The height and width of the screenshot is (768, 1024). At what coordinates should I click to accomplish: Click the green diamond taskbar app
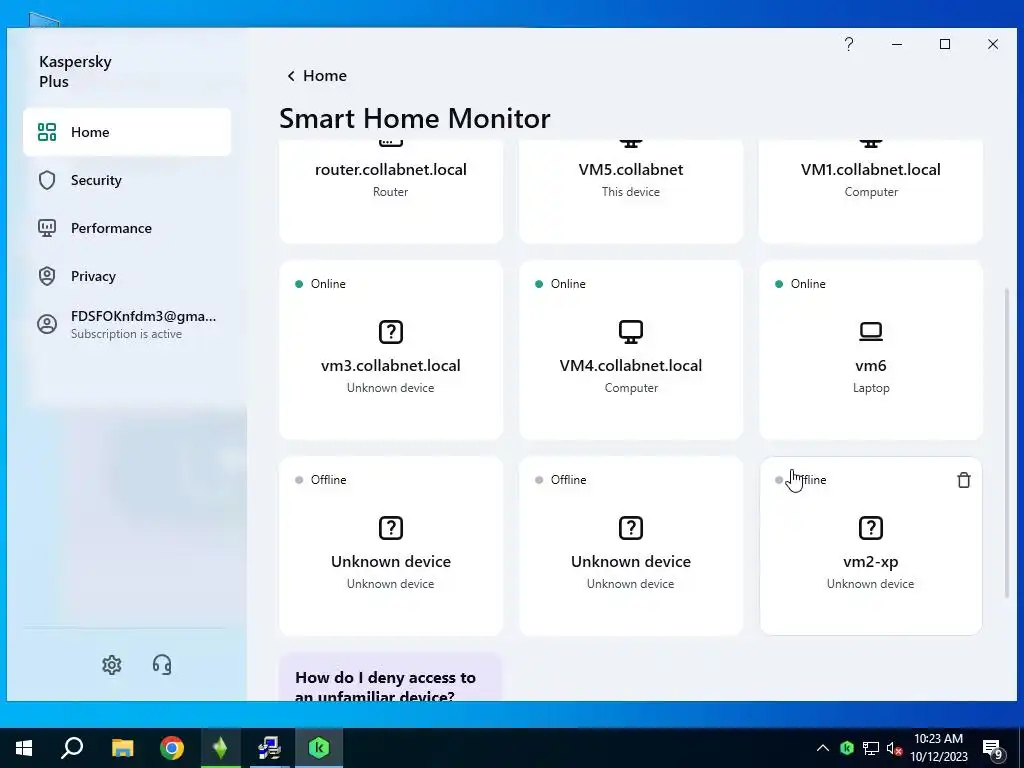(220, 748)
